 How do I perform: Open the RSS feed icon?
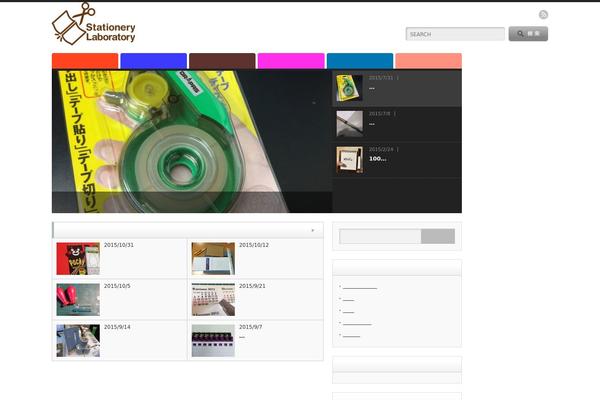click(543, 15)
